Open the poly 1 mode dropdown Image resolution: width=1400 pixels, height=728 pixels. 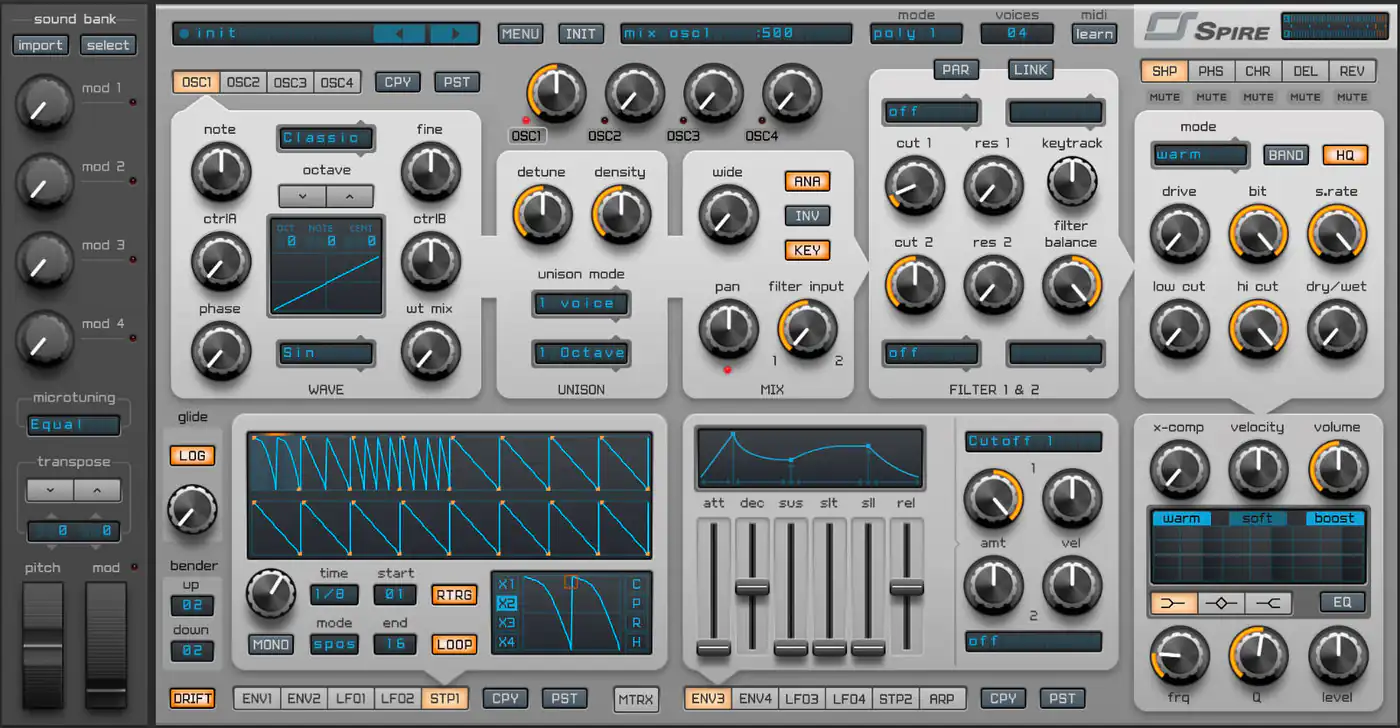point(916,33)
